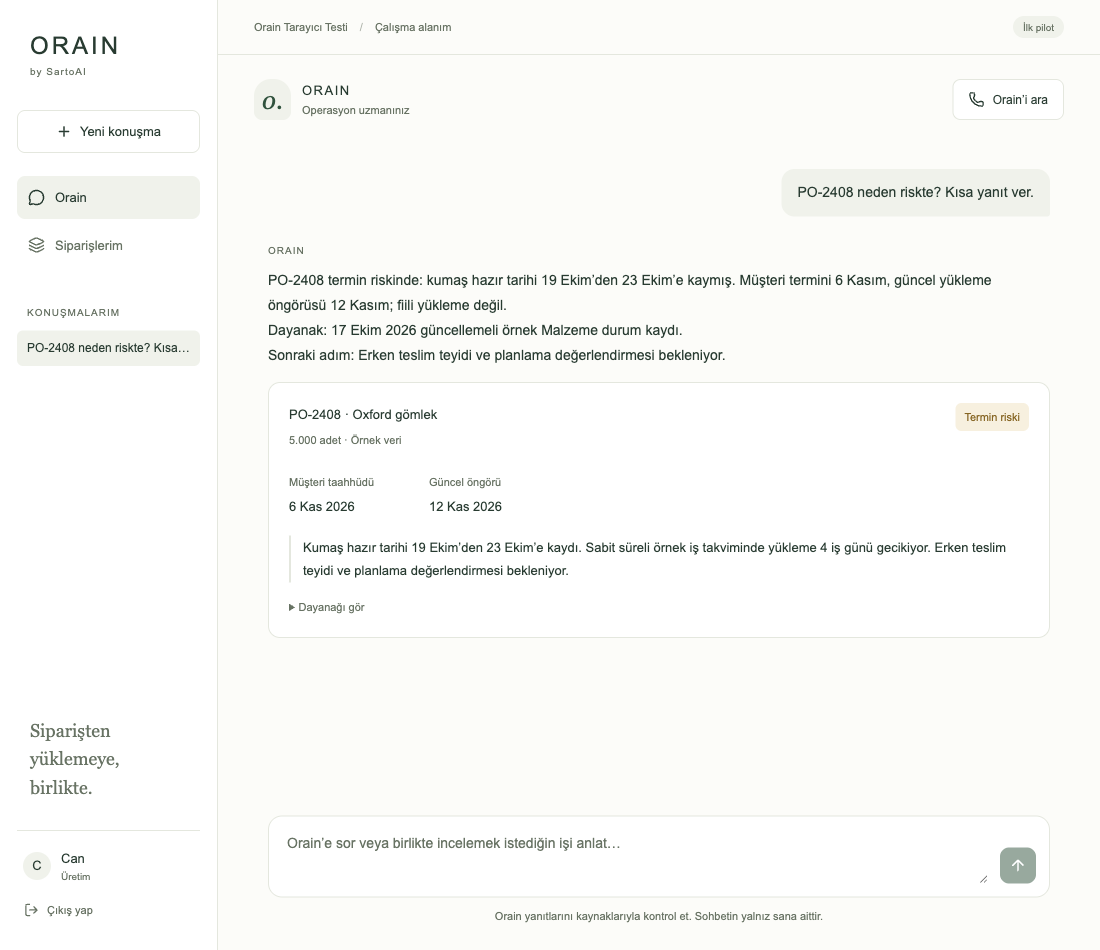Open the Siparişlerim sidebar menu item

pyautogui.click(x=108, y=245)
